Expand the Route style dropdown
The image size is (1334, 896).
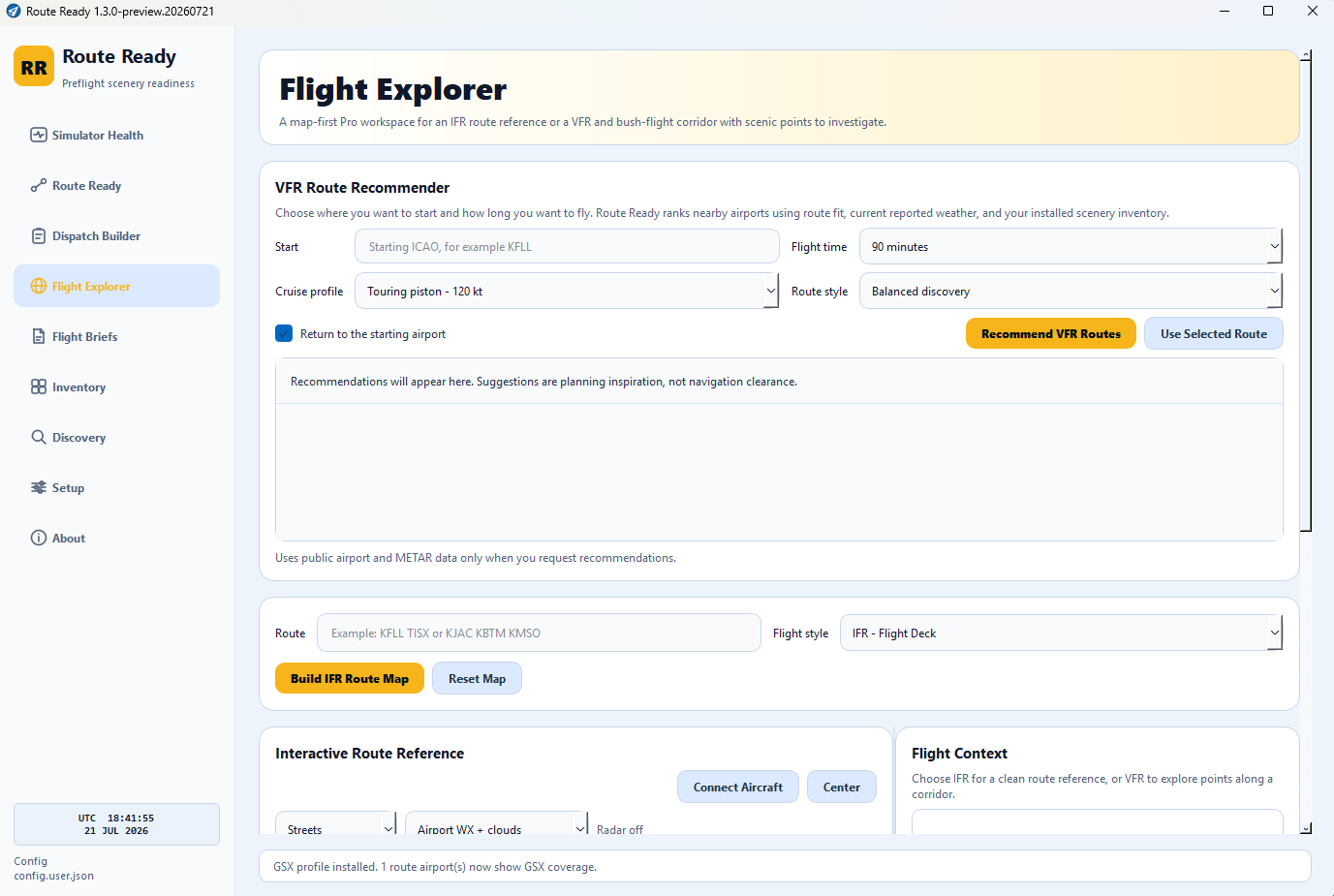pos(1070,291)
